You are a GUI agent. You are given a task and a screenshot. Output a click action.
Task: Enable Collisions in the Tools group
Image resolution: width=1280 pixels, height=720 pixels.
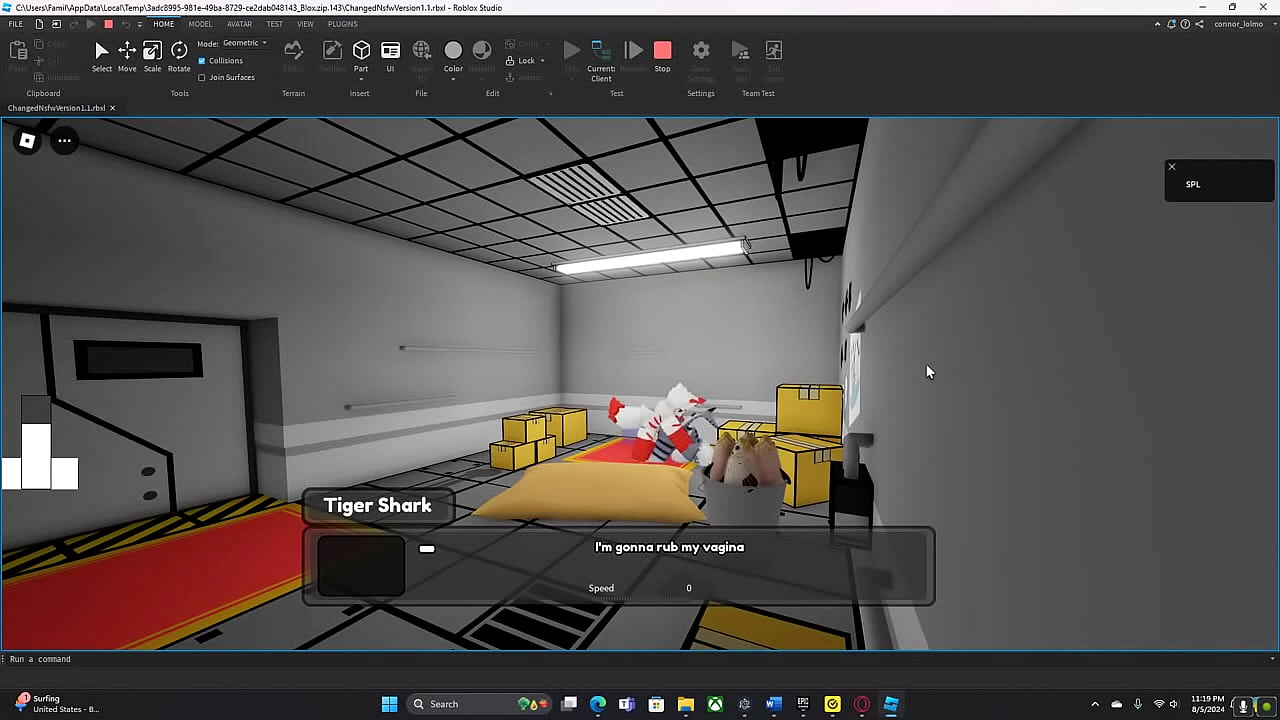click(203, 60)
